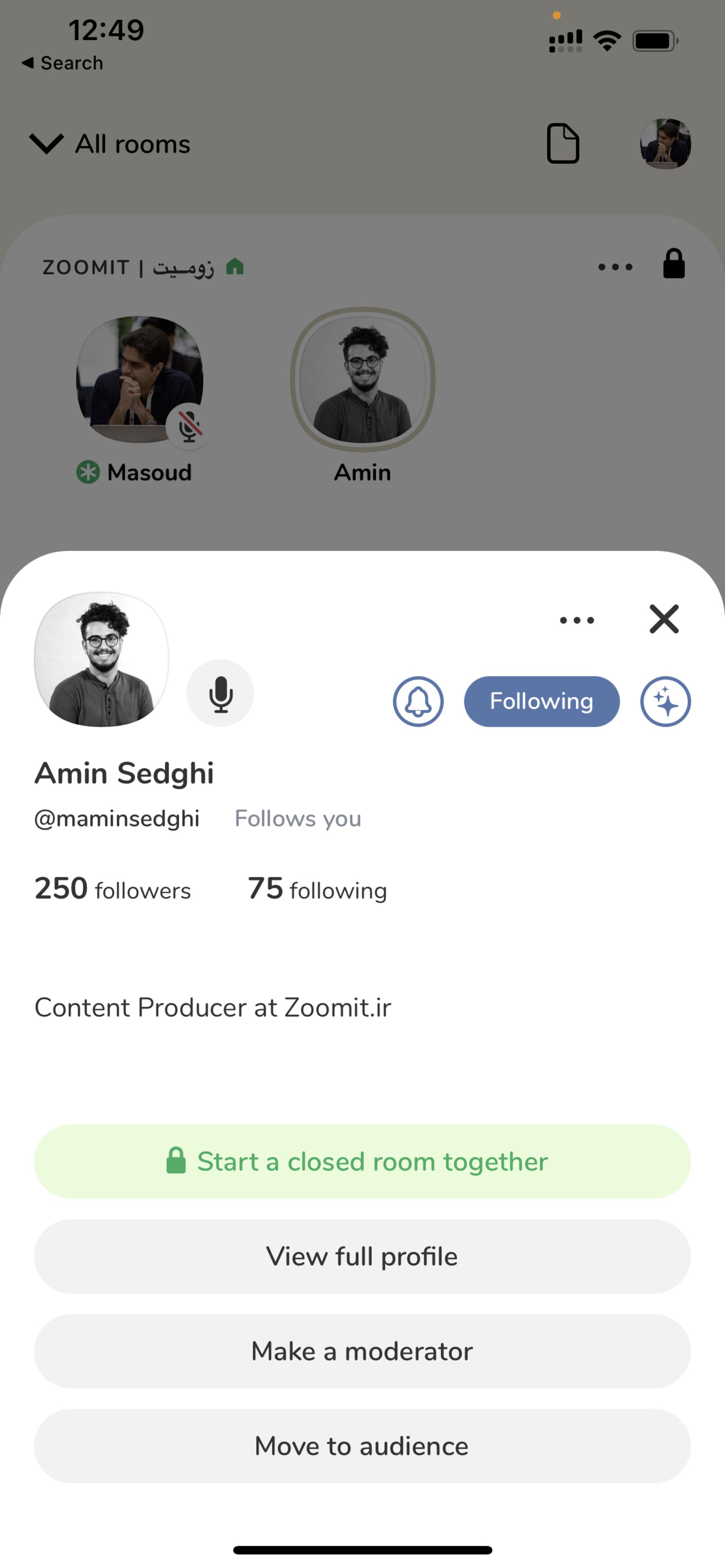This screenshot has width=725, height=1568.
Task: Tap Masoud's muted microphone badge
Action: [x=189, y=426]
